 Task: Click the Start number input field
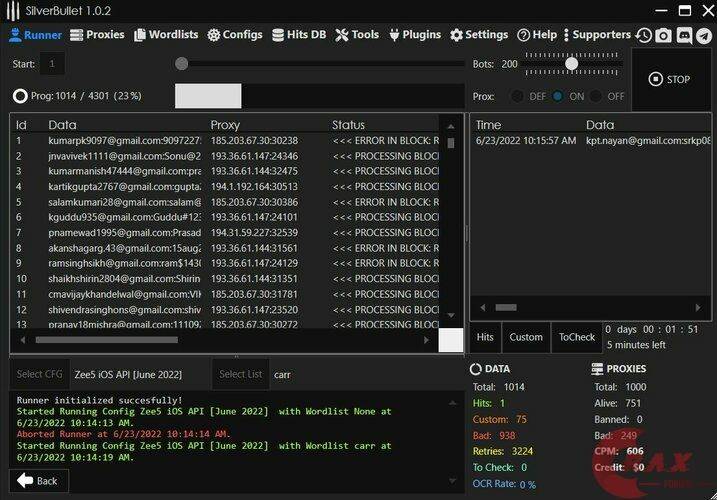coord(52,64)
